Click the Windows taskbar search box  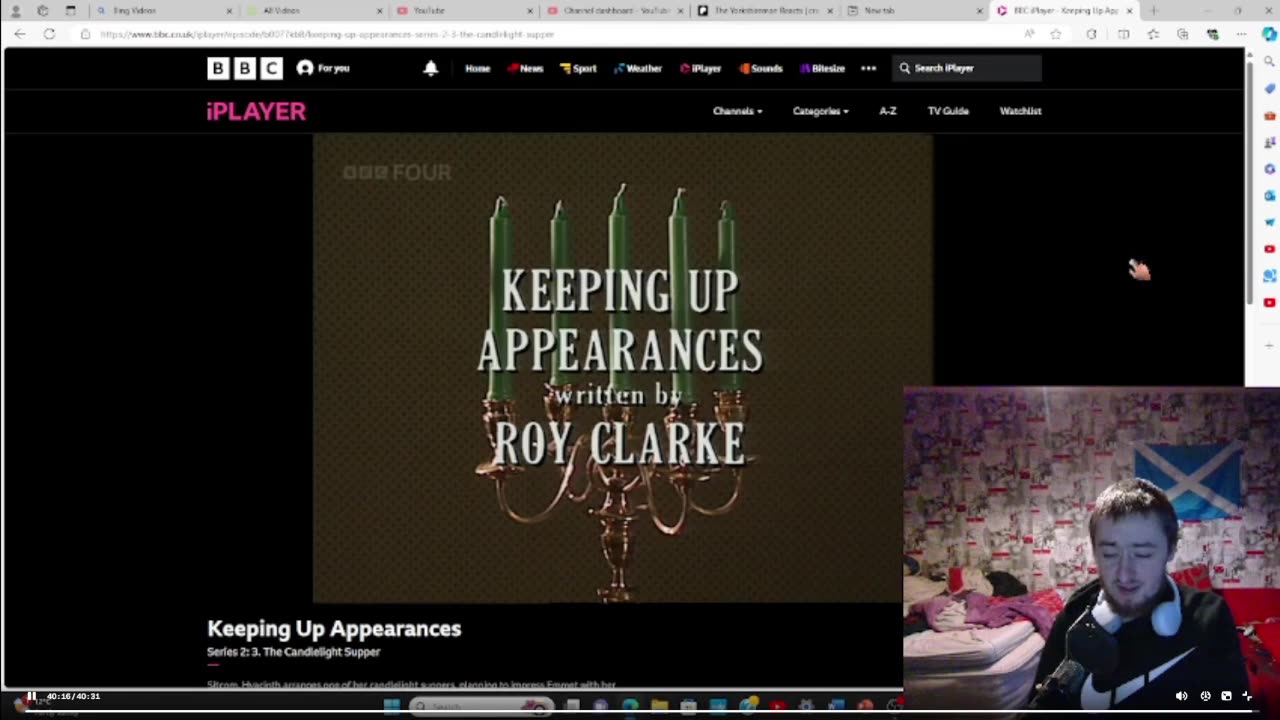pos(480,707)
